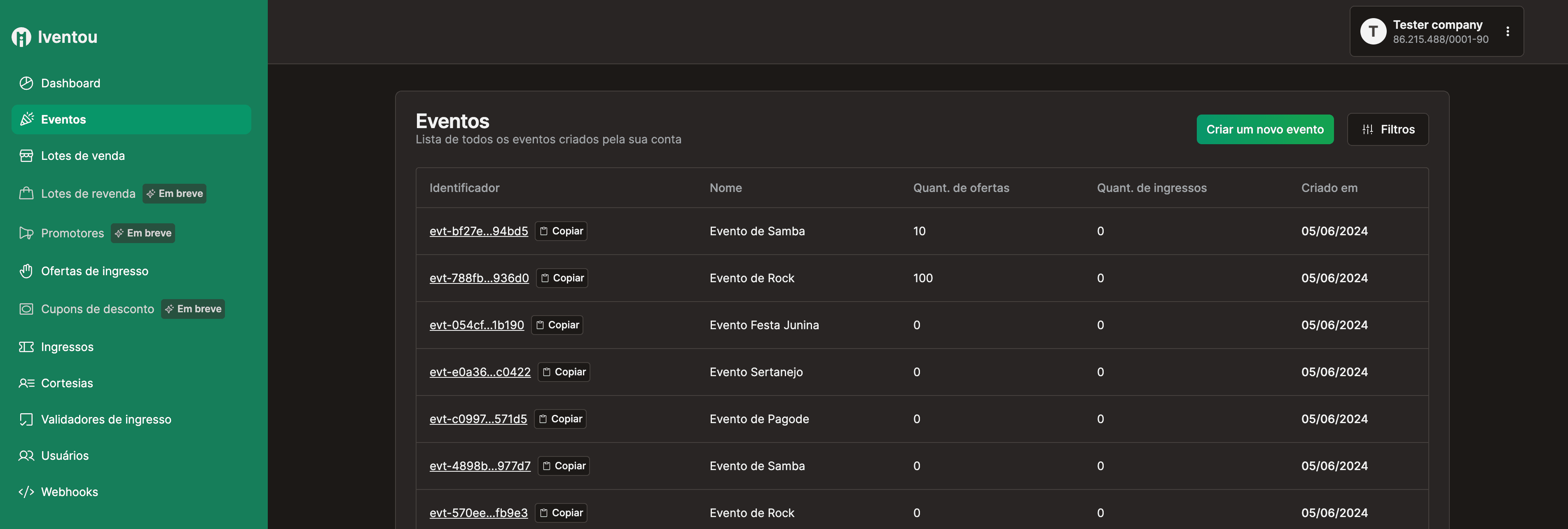
Task: Click the offers value 10
Action: tap(919, 231)
